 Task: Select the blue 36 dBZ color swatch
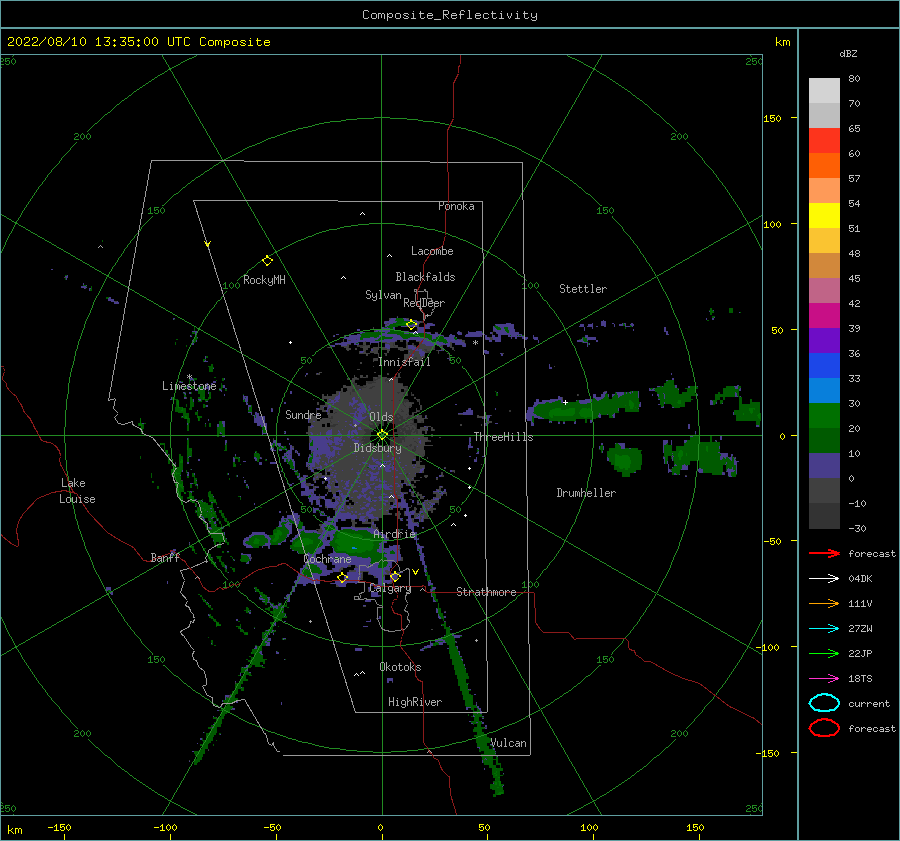pyautogui.click(x=824, y=366)
